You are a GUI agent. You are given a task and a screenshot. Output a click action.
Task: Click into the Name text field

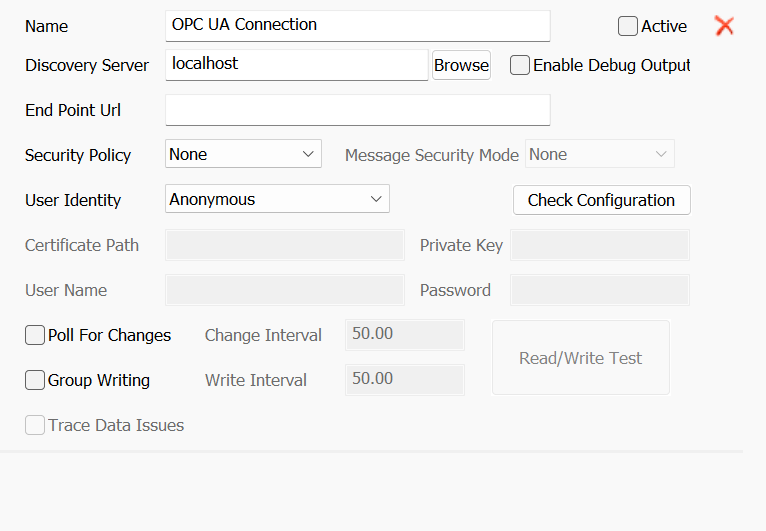tap(357, 25)
